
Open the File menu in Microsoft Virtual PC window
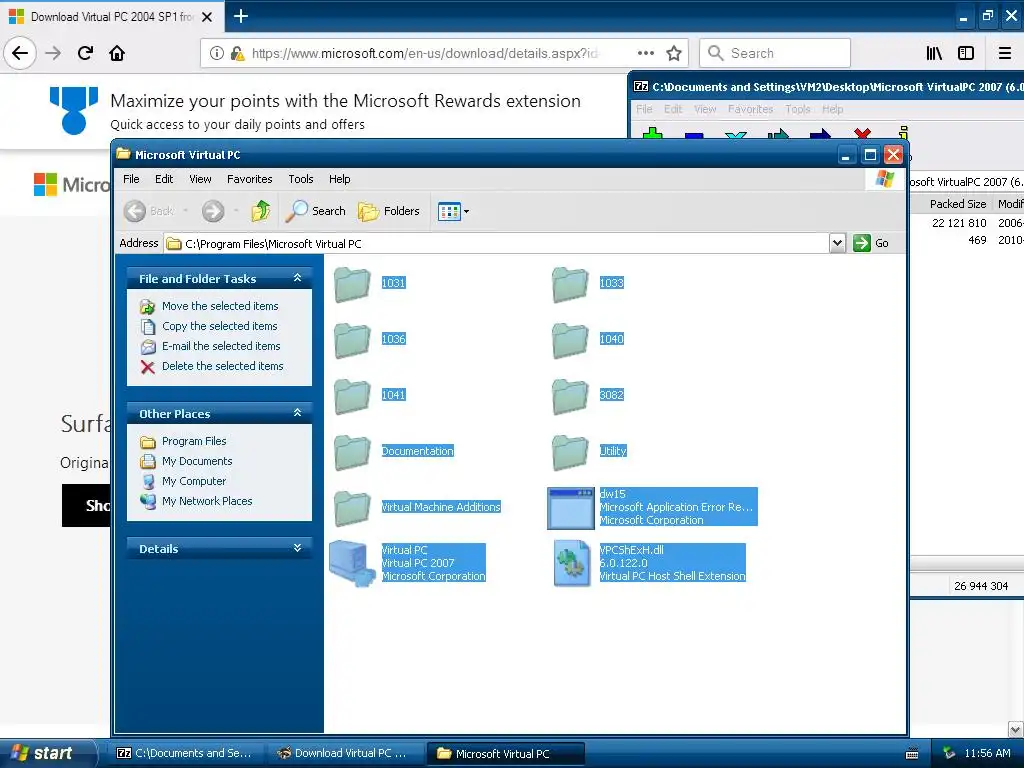(131, 179)
